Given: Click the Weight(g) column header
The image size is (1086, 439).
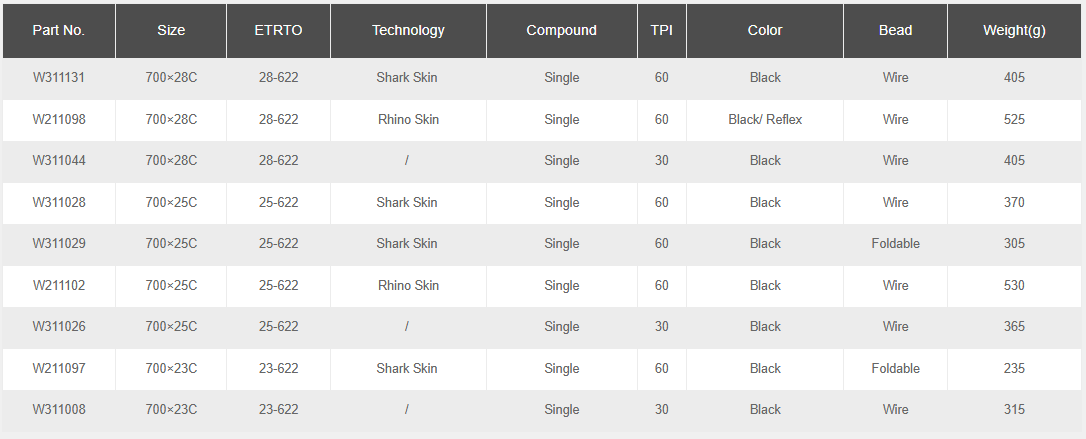Looking at the screenshot, I should coord(1014,30).
